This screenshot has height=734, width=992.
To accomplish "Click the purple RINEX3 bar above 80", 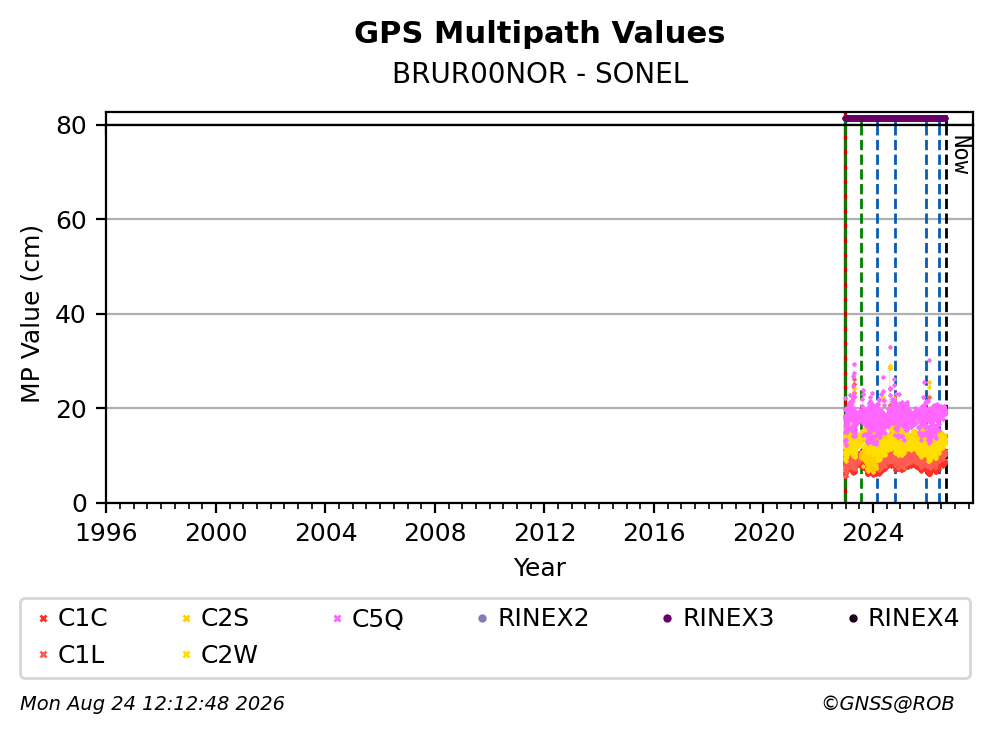I will pyautogui.click(x=895, y=118).
